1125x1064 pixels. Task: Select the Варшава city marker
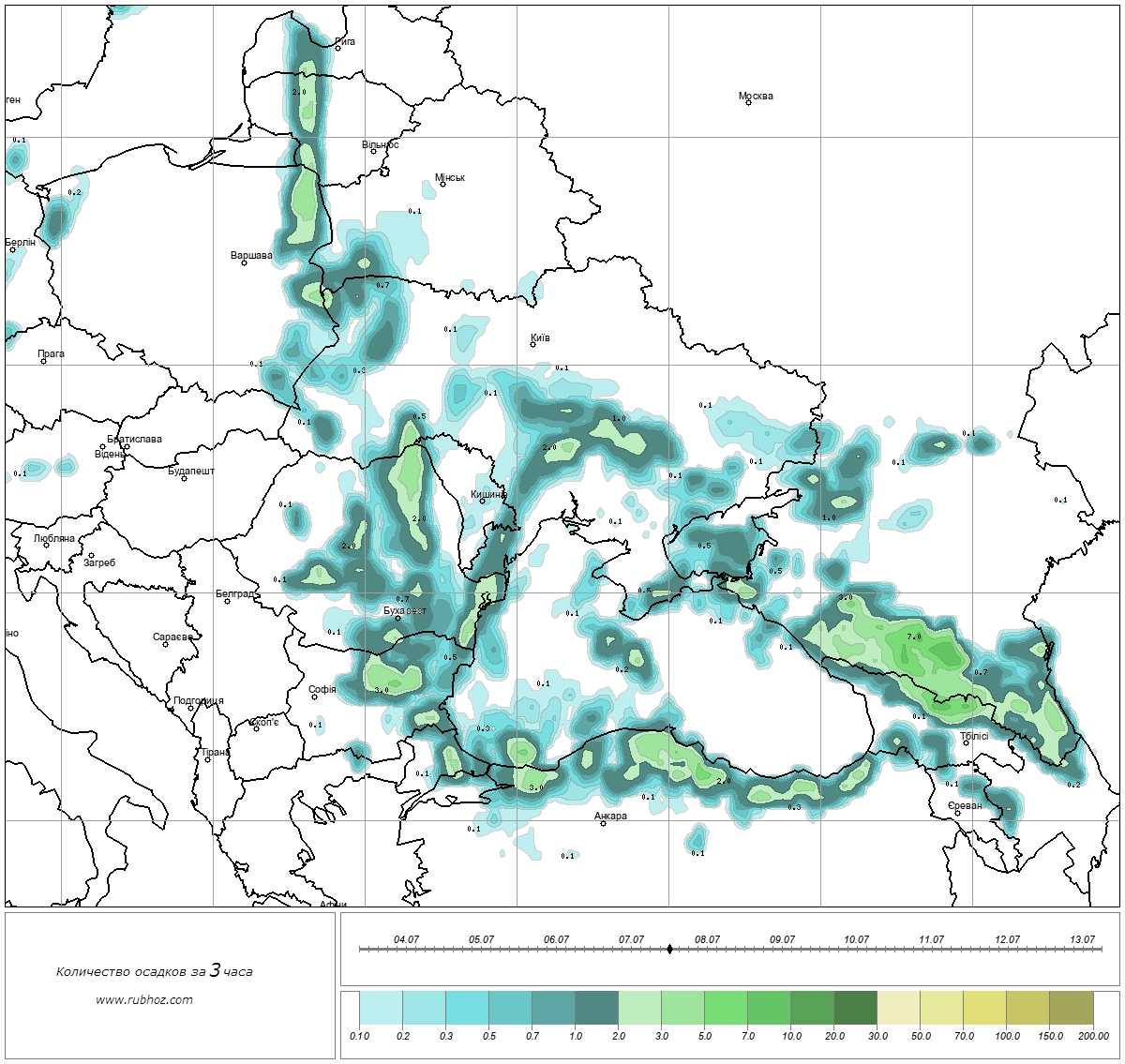pos(244,262)
